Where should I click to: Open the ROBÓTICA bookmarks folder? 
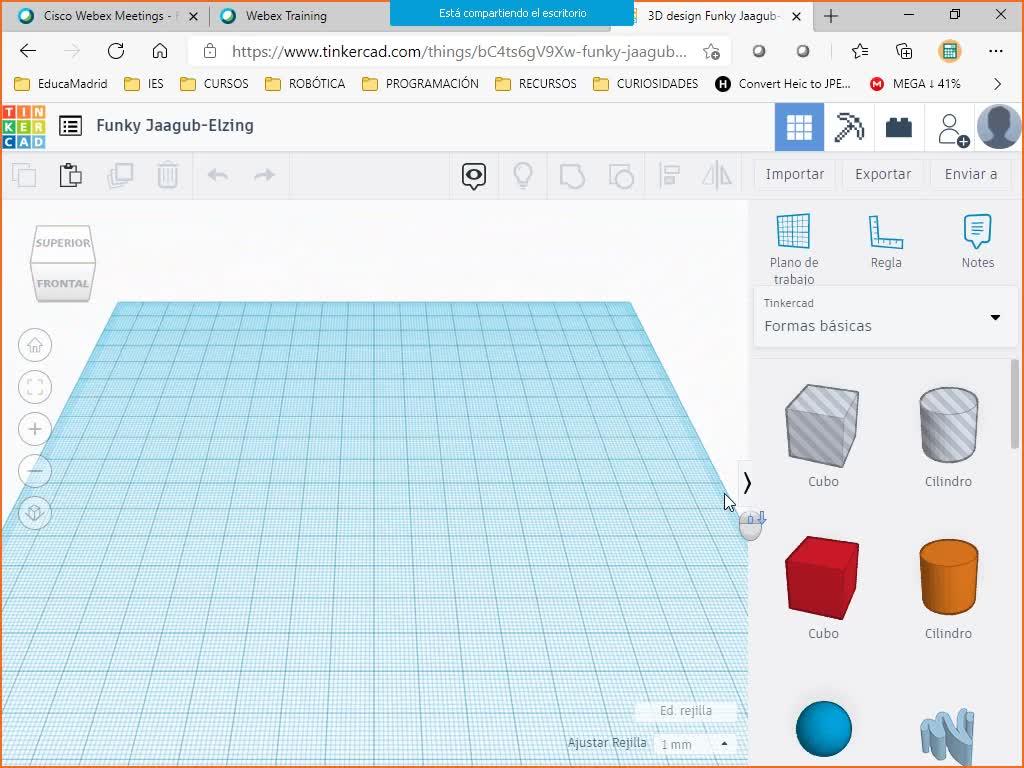pyautogui.click(x=305, y=84)
